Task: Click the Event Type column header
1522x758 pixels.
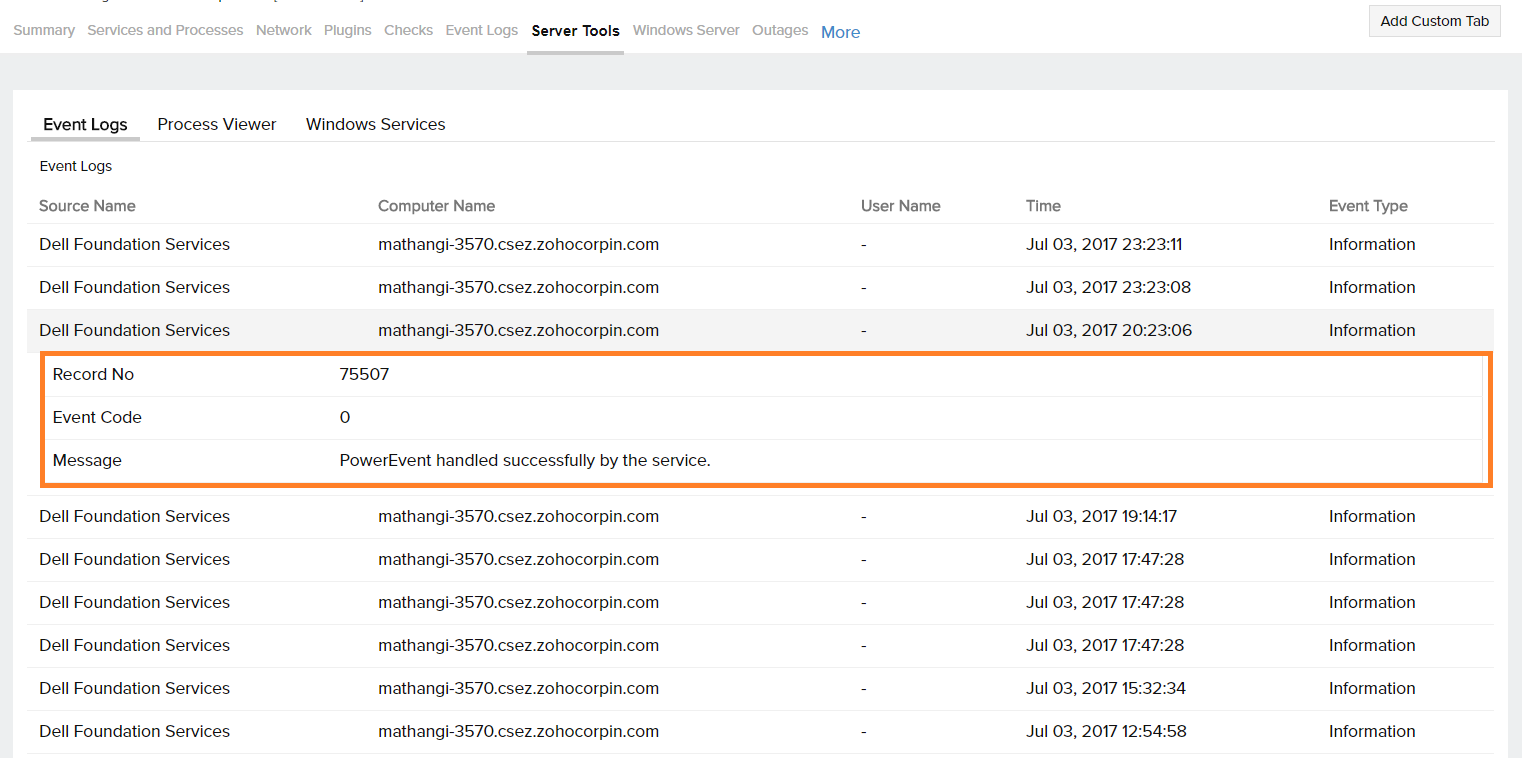Action: 1368,206
